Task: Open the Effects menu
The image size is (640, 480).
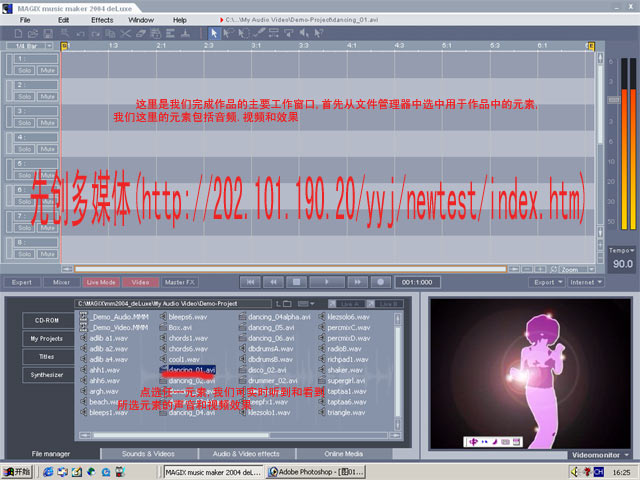Action: [102, 19]
